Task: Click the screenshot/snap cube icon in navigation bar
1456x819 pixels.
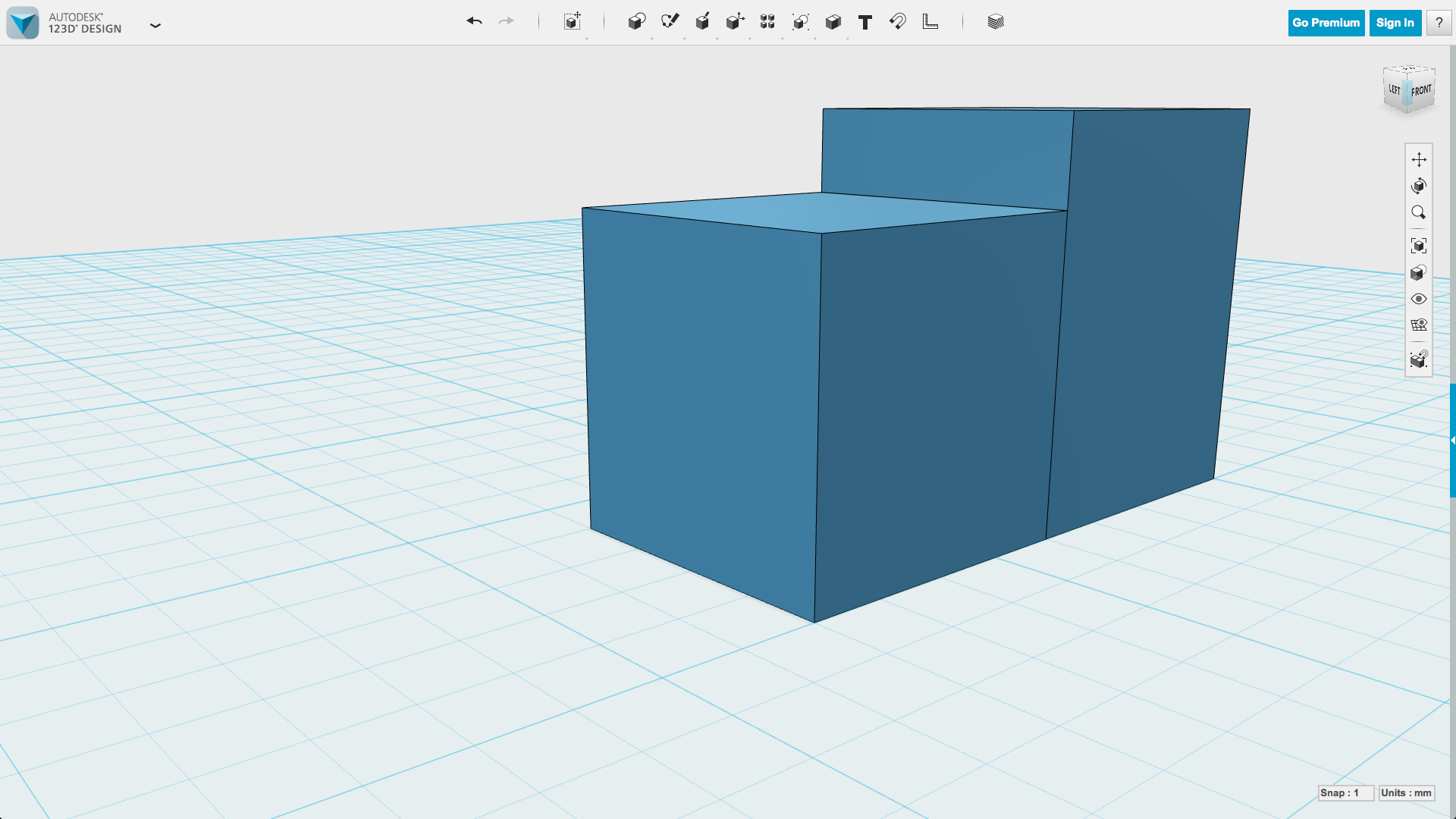Action: tap(1419, 359)
